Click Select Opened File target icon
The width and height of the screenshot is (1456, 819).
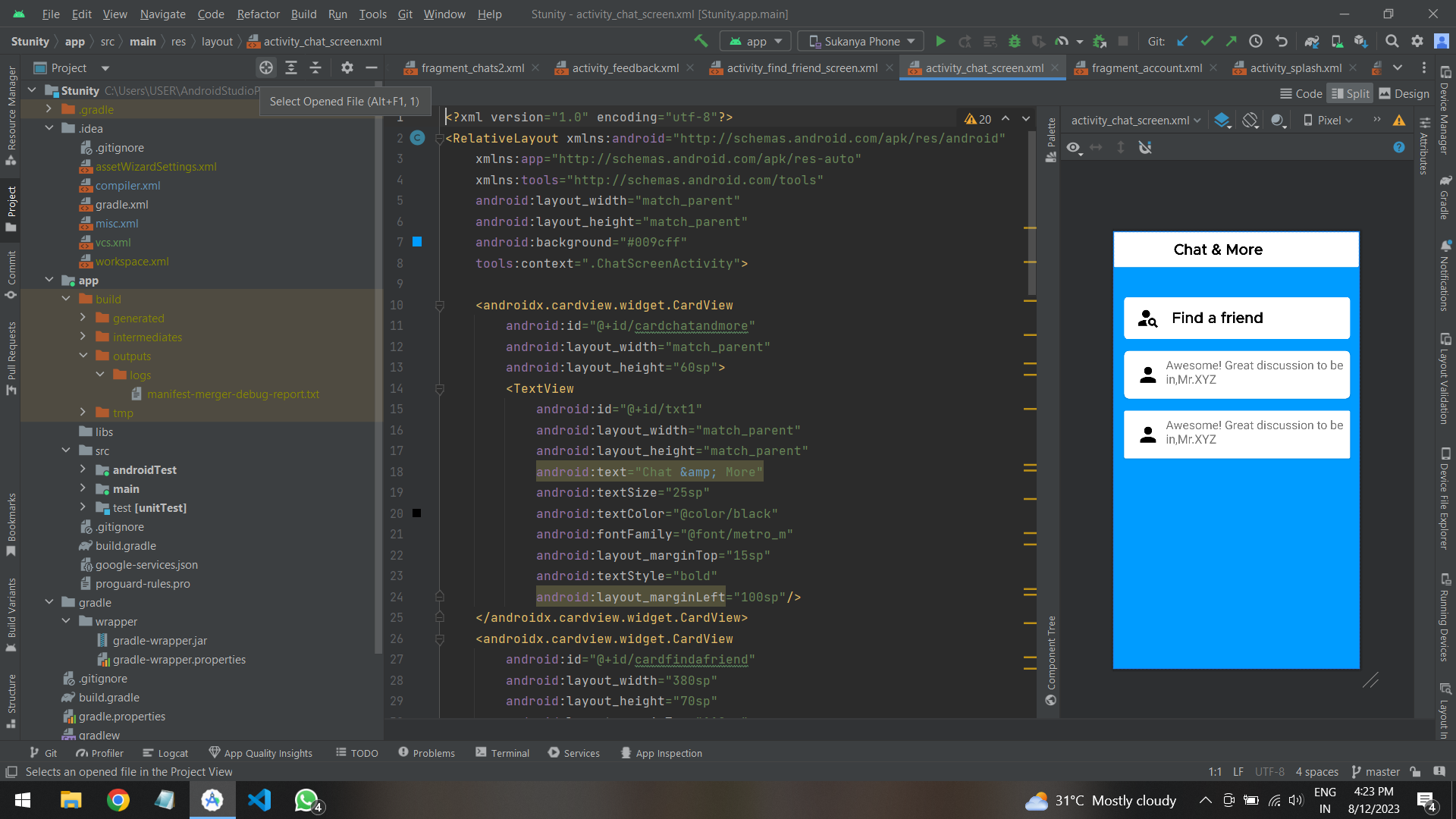[x=266, y=67]
